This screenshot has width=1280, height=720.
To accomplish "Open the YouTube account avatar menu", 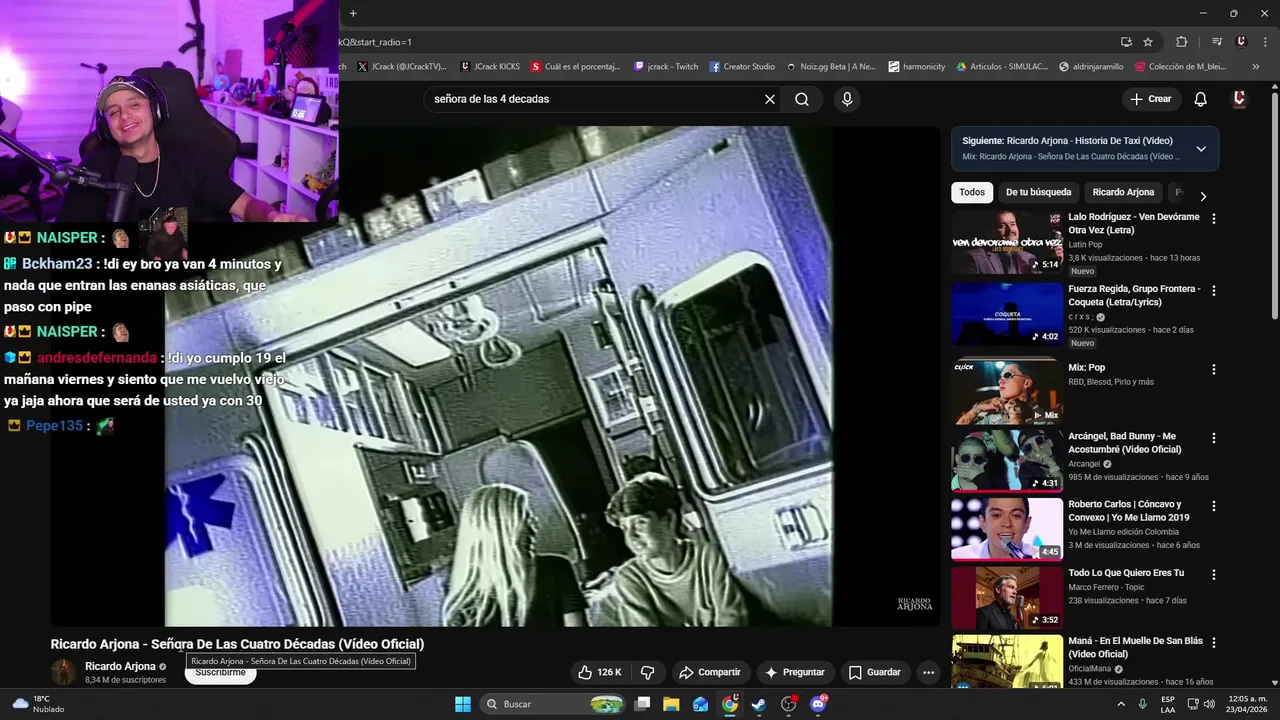I will [1239, 99].
